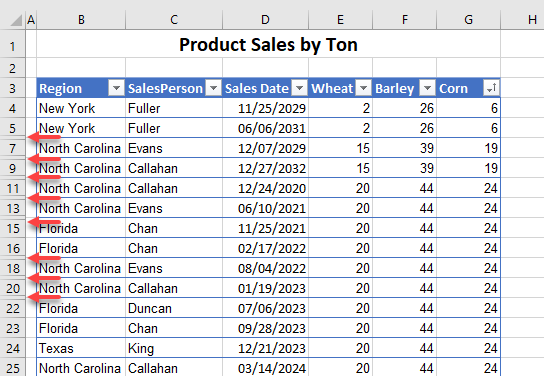This screenshot has height=376, width=544.
Task: Select row 16 header
Action: point(12,248)
